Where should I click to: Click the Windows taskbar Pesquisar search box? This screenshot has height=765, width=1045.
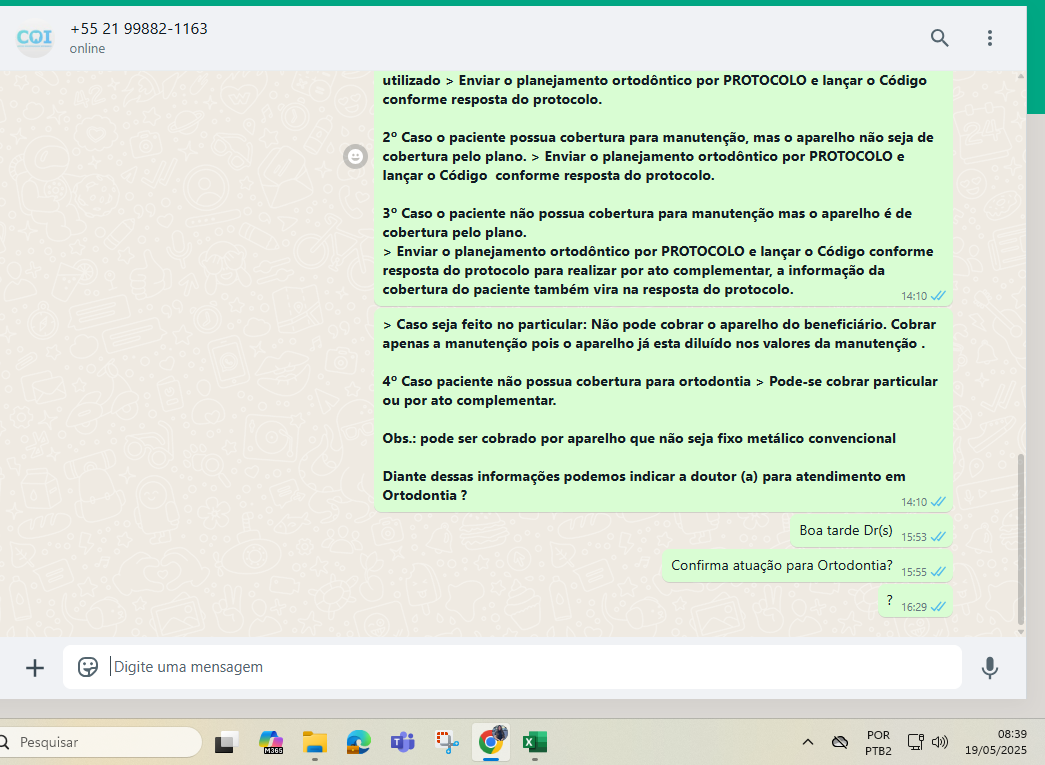click(x=100, y=742)
